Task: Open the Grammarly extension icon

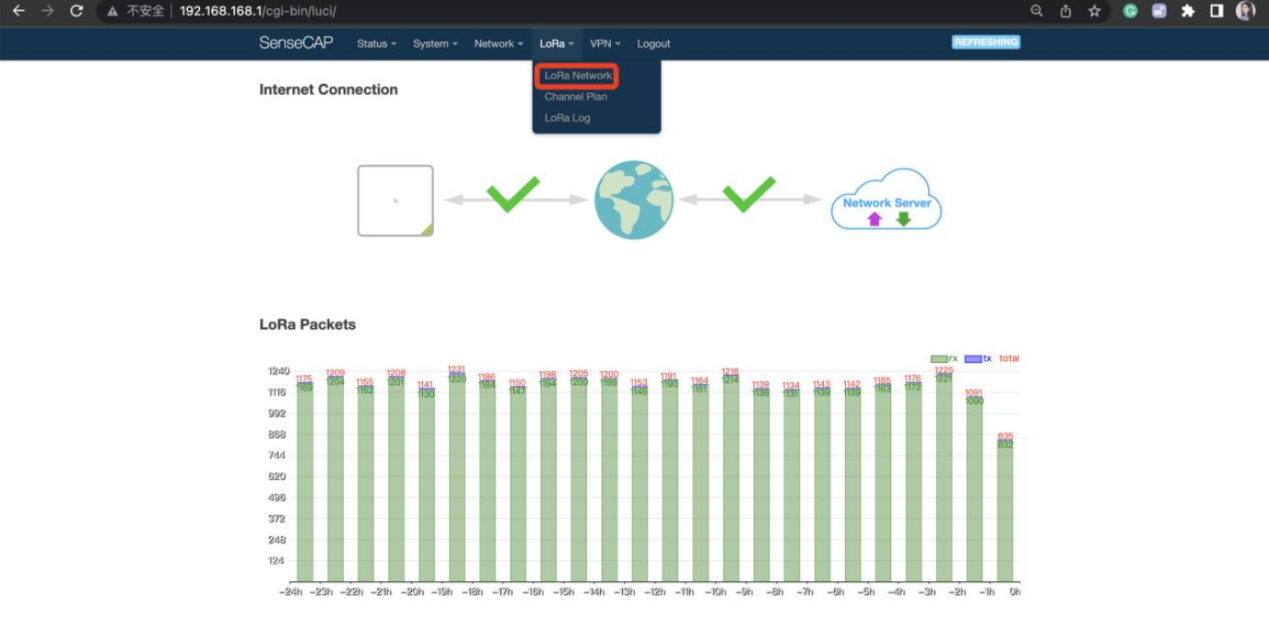Action: (x=1130, y=11)
